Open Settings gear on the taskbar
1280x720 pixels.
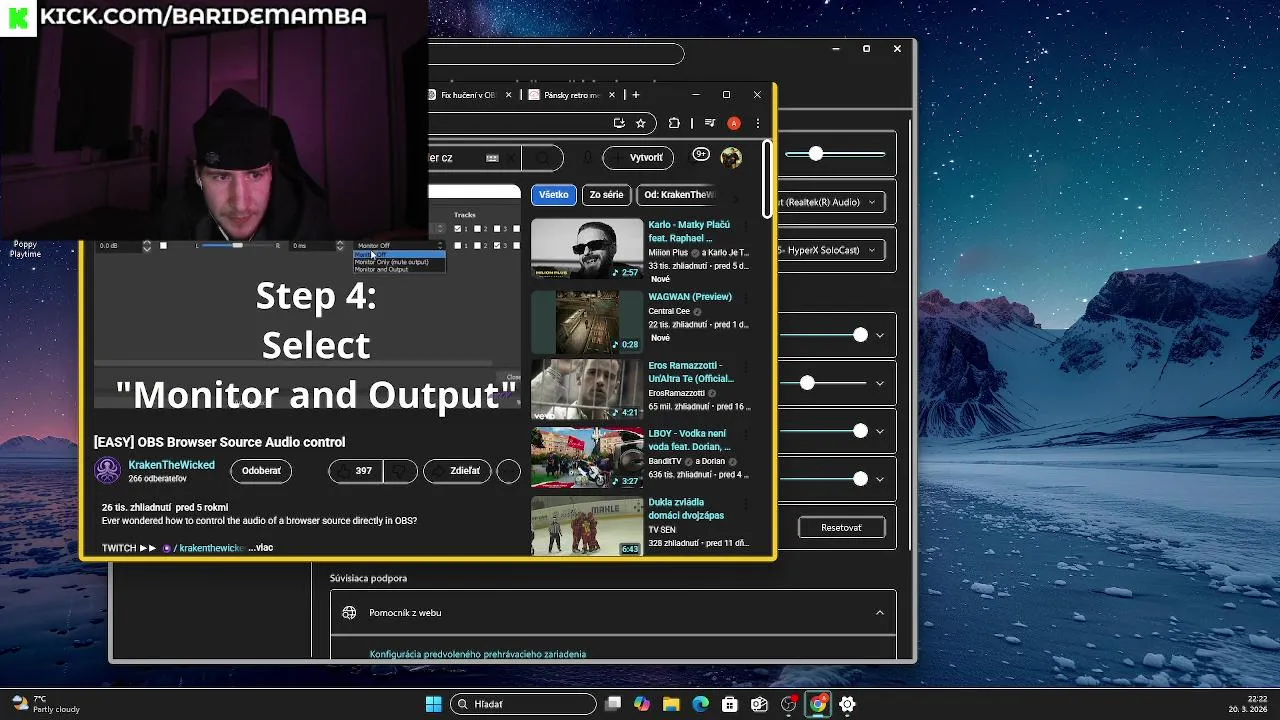click(847, 704)
